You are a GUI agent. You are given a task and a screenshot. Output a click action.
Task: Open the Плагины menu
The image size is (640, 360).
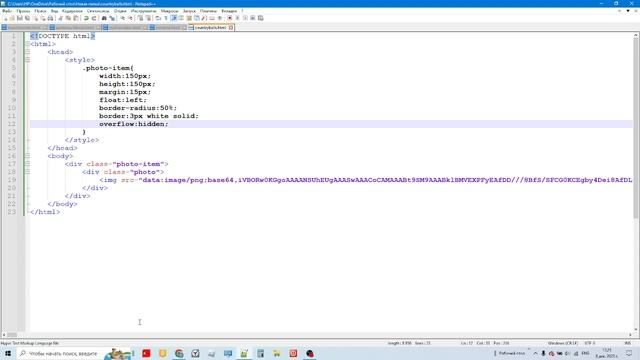click(x=208, y=11)
